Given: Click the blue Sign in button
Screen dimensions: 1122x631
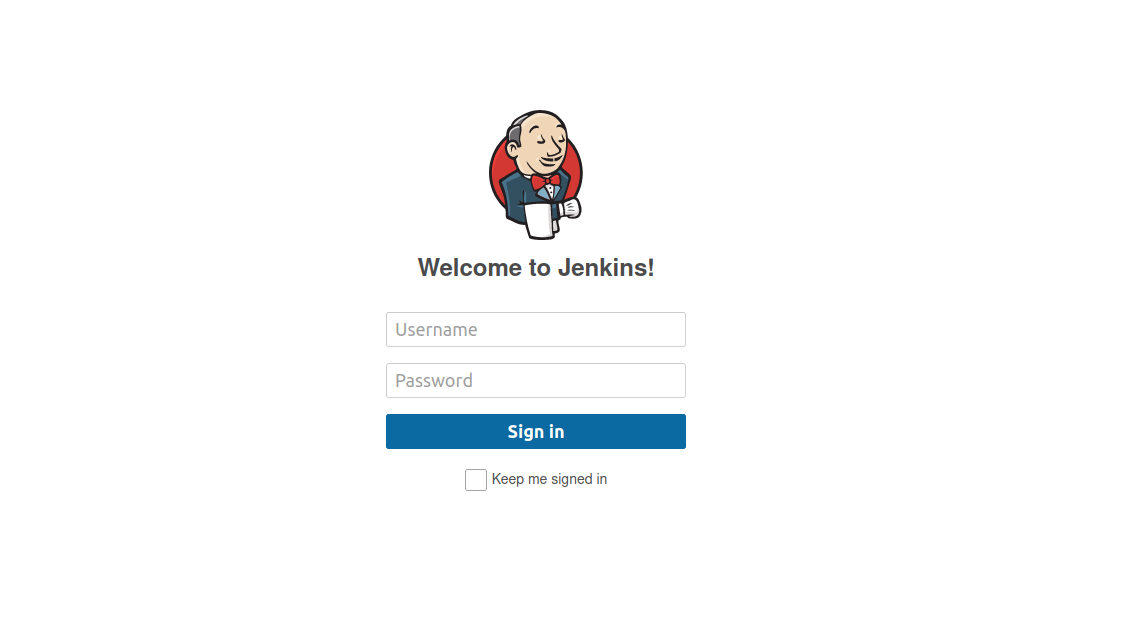Looking at the screenshot, I should coord(536,431).
